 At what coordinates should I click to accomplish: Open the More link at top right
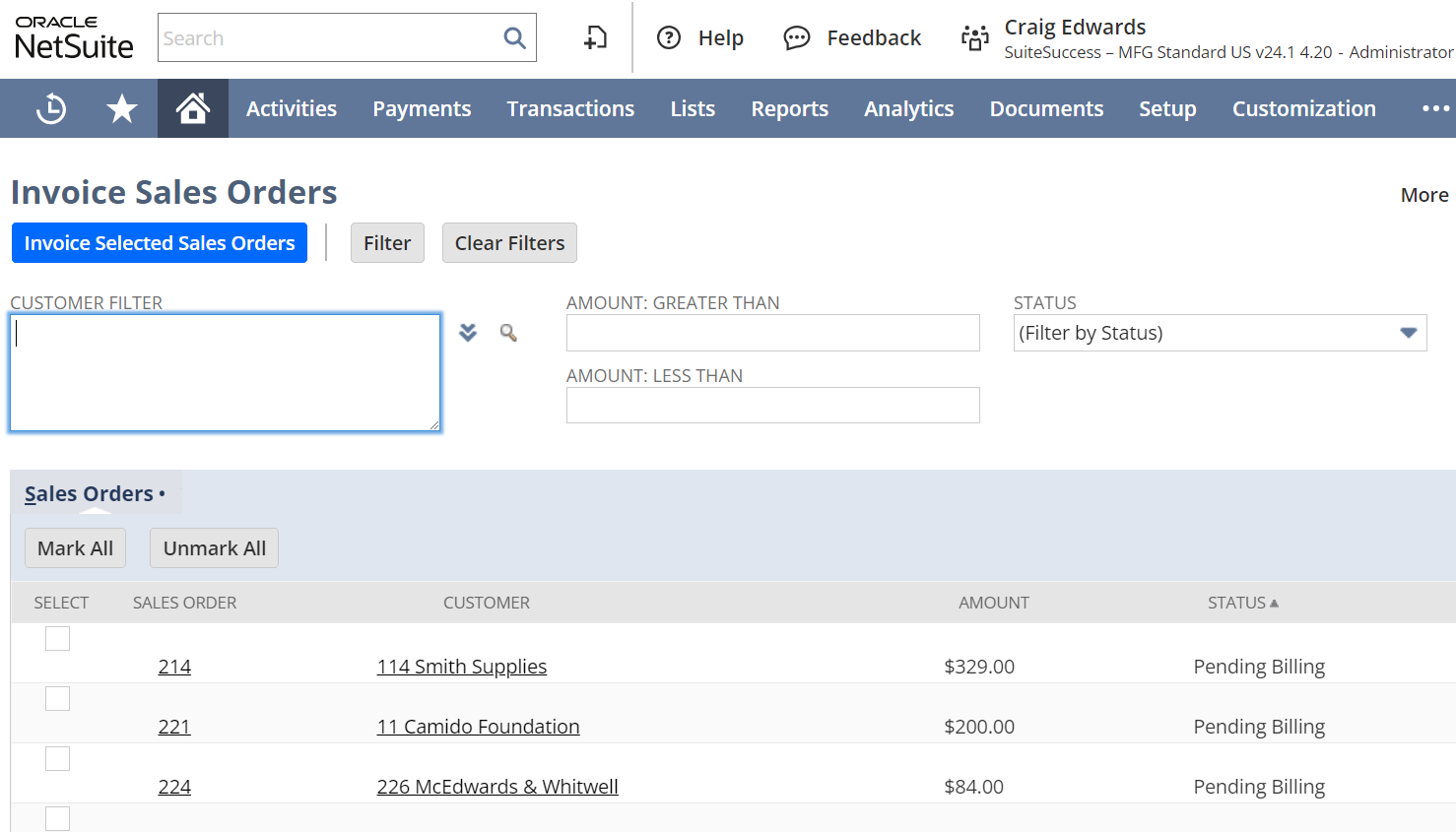[1424, 195]
